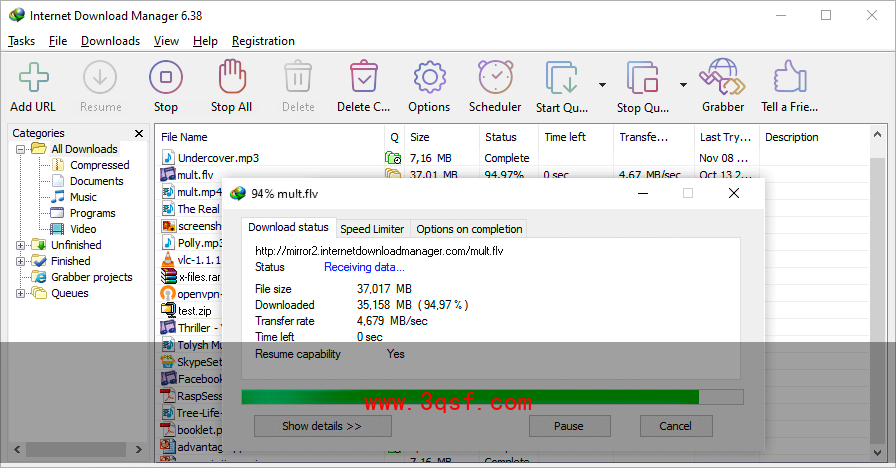The width and height of the screenshot is (896, 468).
Task: Select the Documents category
Action: tap(97, 181)
